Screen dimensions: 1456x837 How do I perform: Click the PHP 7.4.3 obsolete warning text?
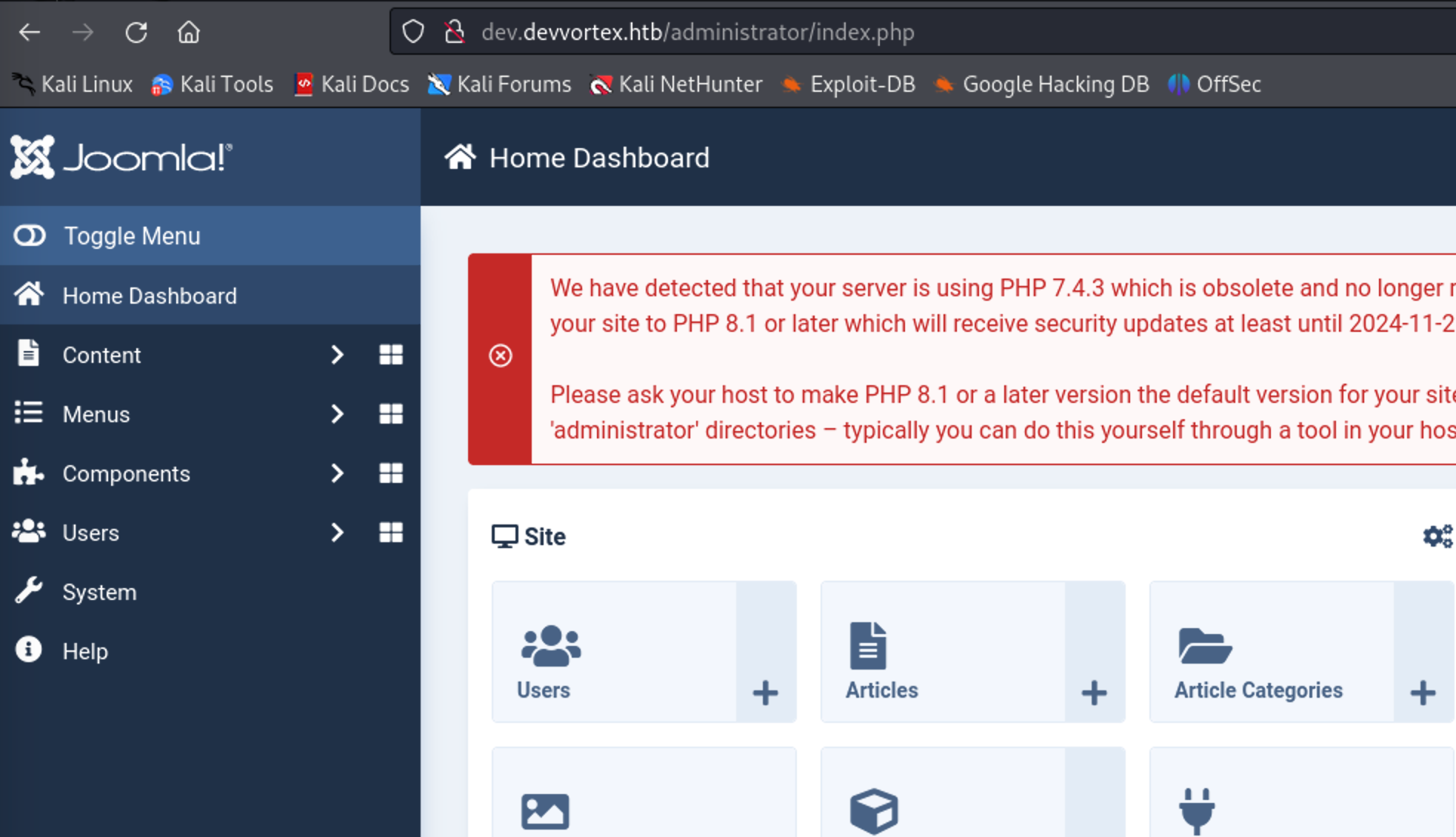click(x=1003, y=306)
